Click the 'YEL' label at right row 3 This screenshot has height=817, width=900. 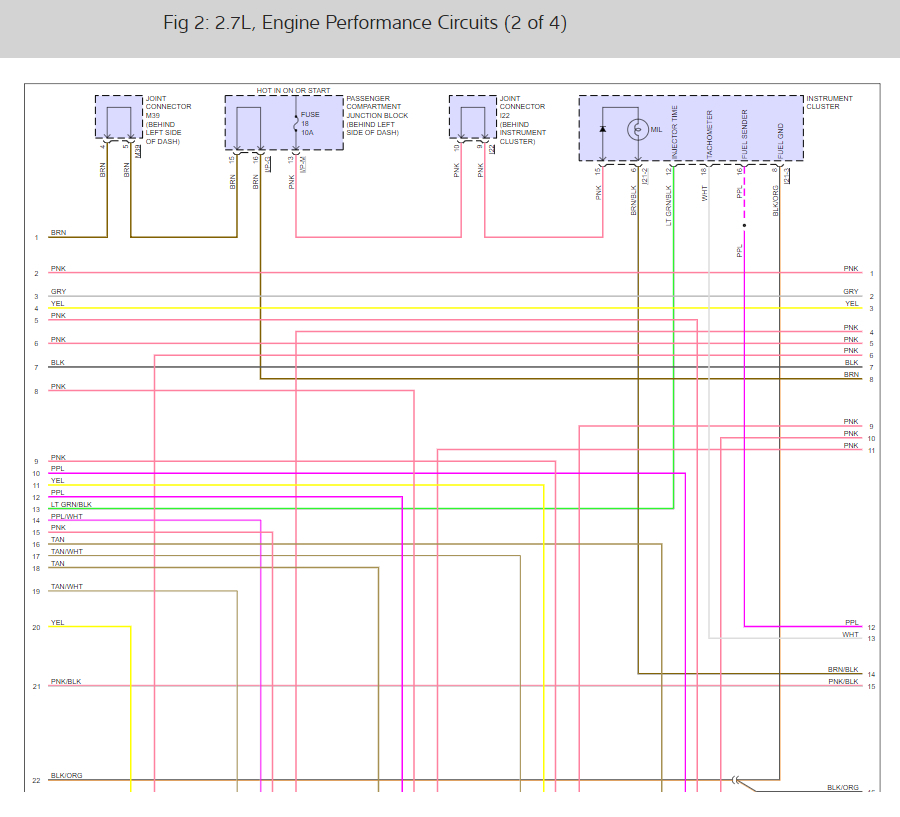point(852,304)
